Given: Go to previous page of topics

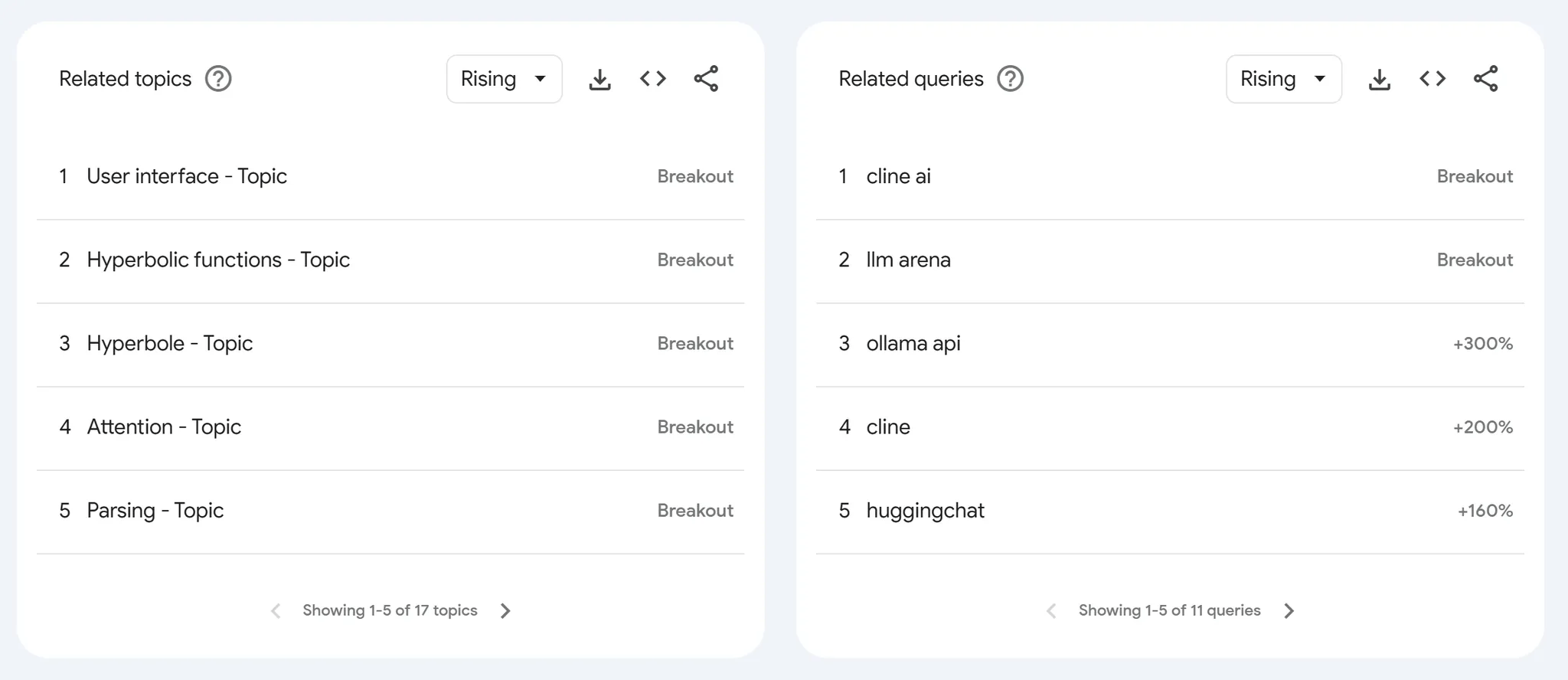Looking at the screenshot, I should (x=276, y=610).
